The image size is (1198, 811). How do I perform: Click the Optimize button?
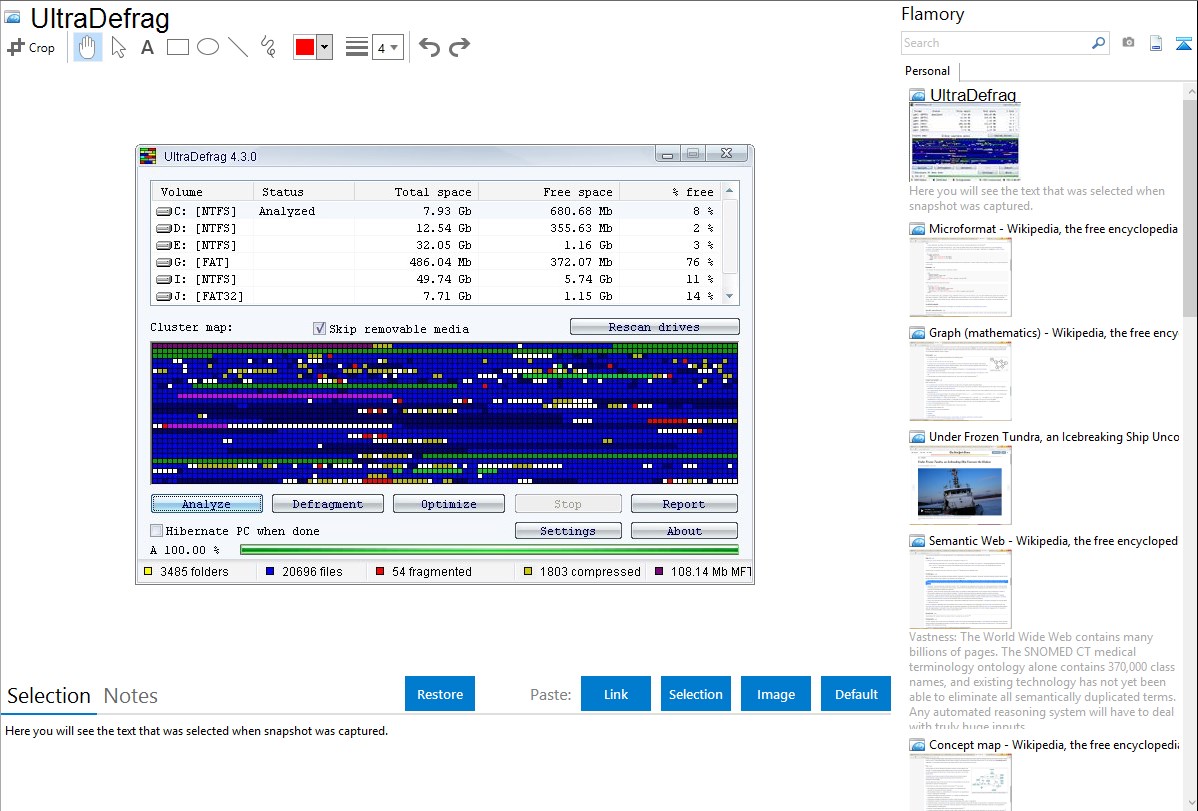[x=448, y=504]
